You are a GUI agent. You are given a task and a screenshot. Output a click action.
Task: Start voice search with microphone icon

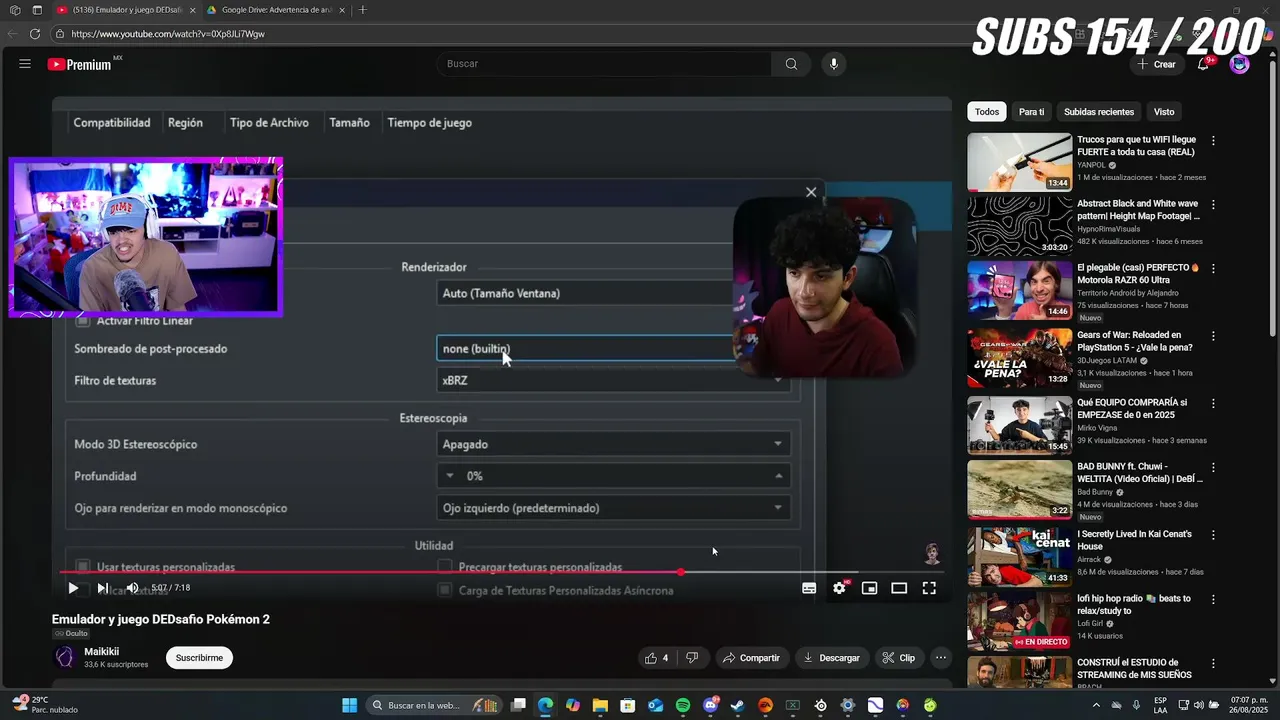click(x=834, y=64)
